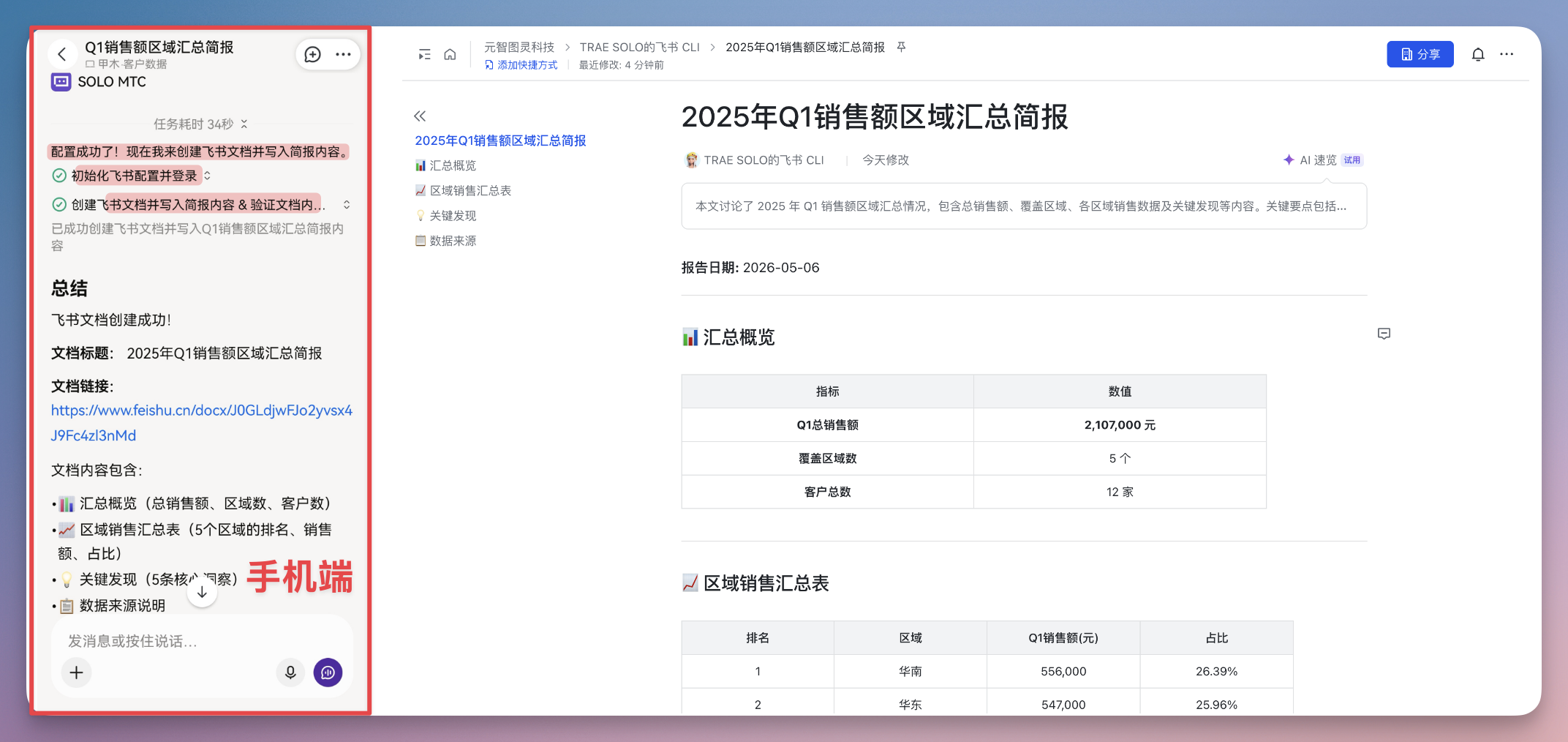Click the '排名' column header
1568x742 pixels.
[x=758, y=638]
